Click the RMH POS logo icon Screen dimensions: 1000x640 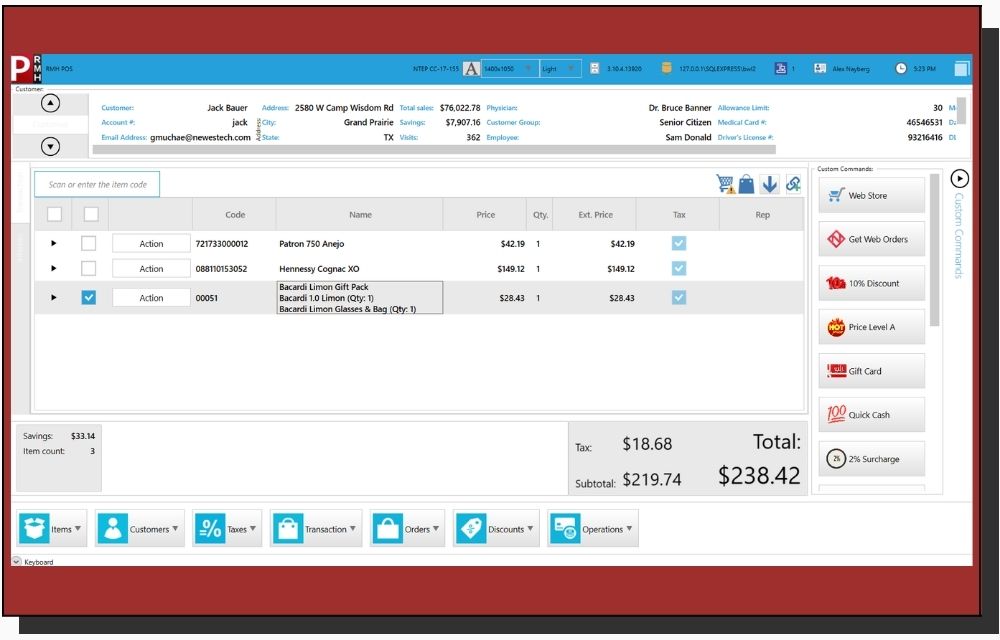(26, 68)
